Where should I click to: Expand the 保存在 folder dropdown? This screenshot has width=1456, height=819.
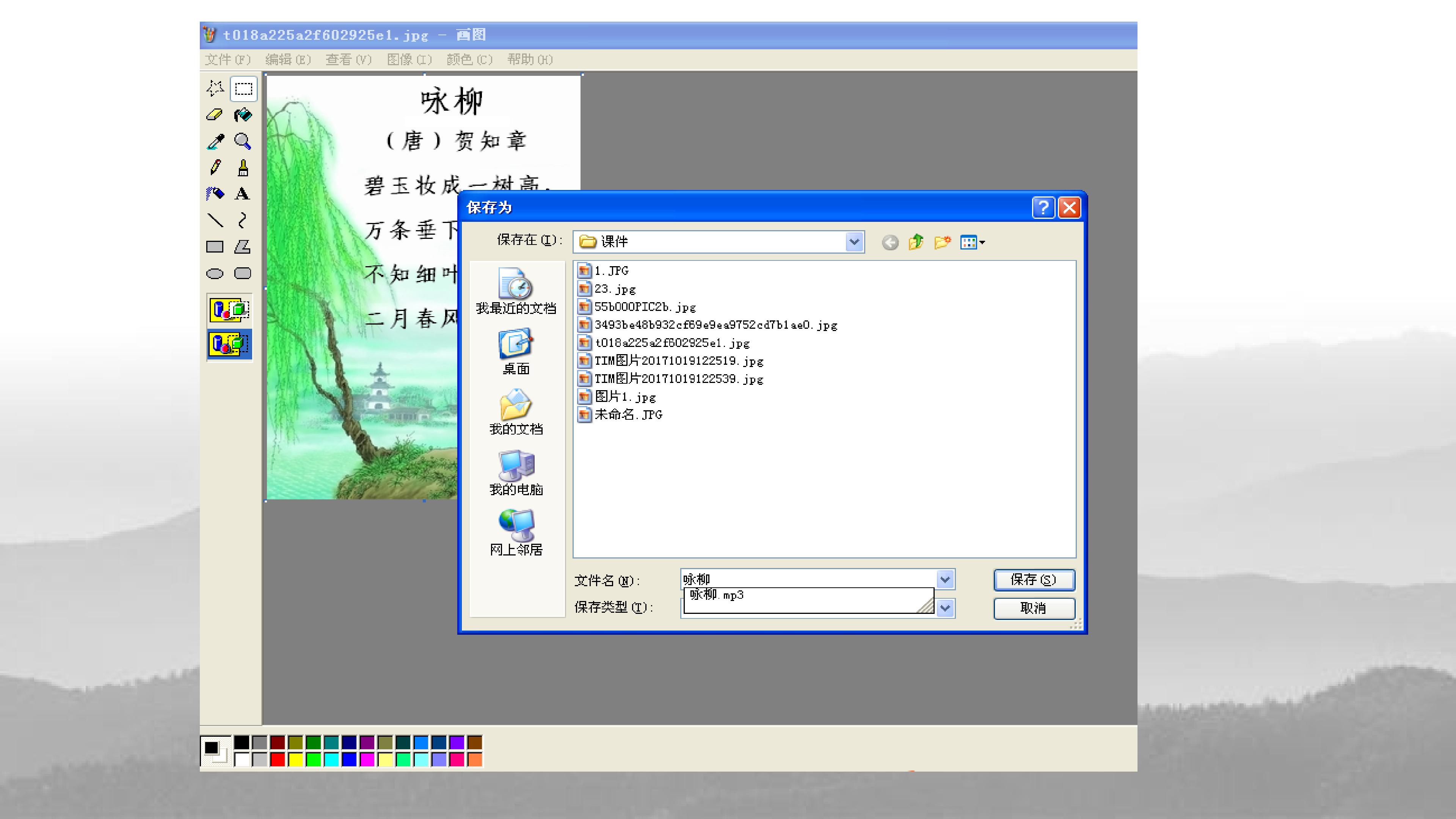(854, 242)
